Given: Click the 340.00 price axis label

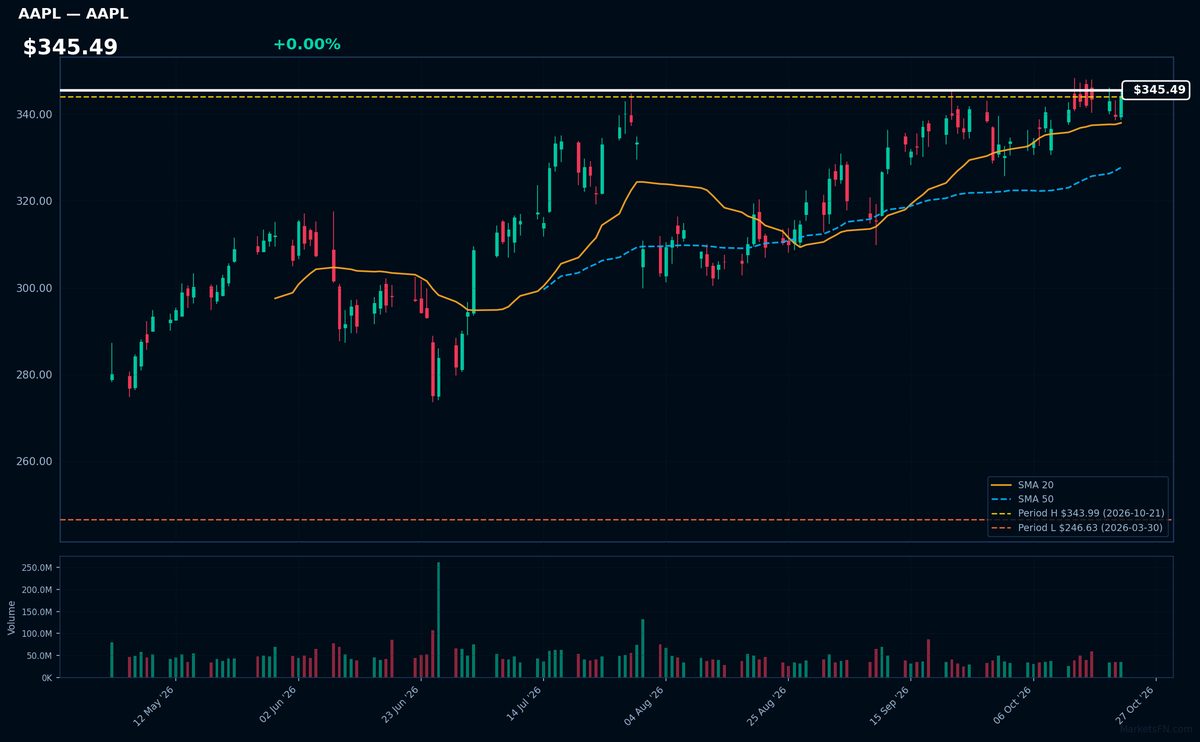Looking at the screenshot, I should [35, 115].
